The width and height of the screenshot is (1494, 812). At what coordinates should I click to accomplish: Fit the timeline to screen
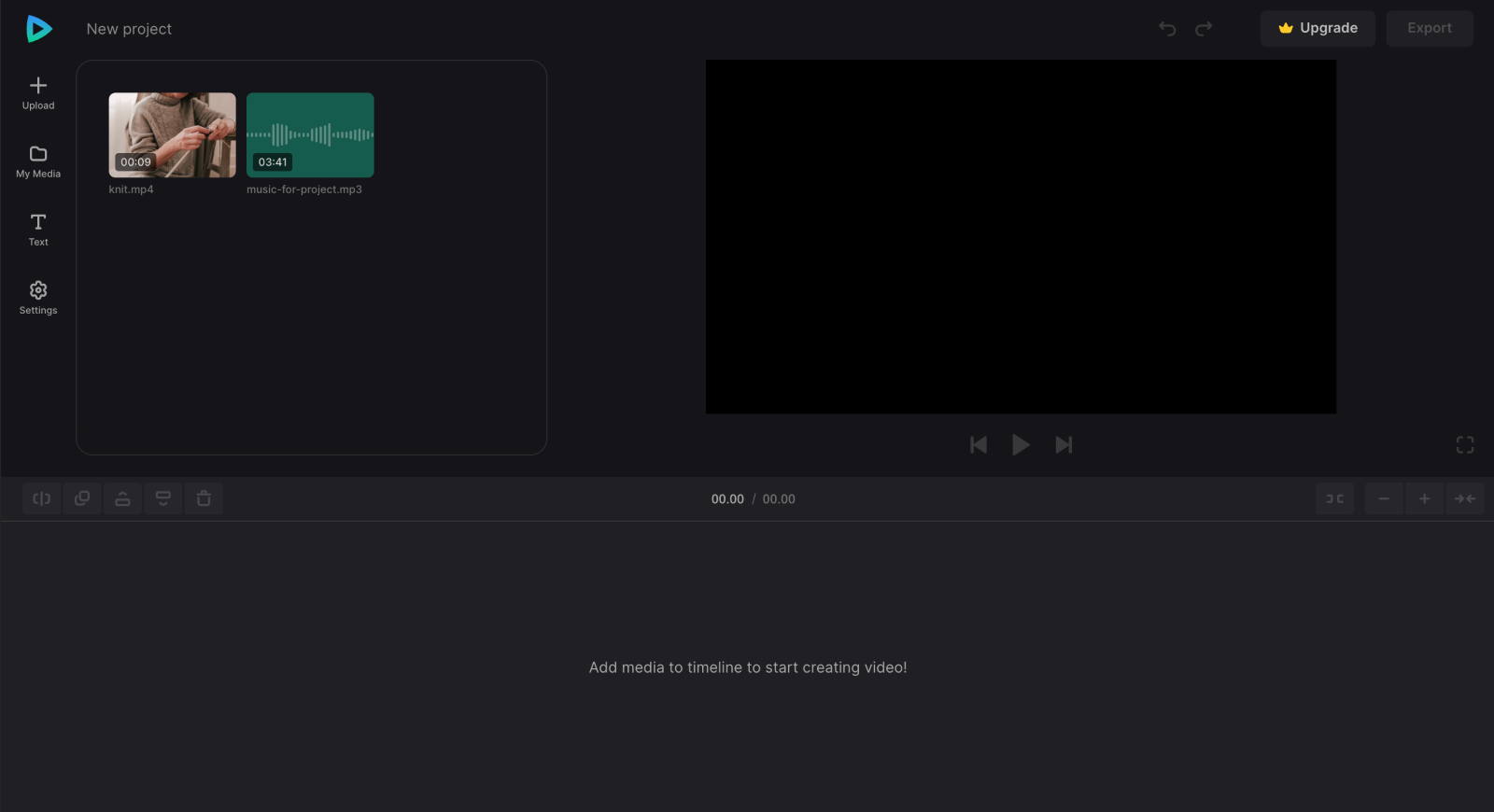click(x=1465, y=498)
